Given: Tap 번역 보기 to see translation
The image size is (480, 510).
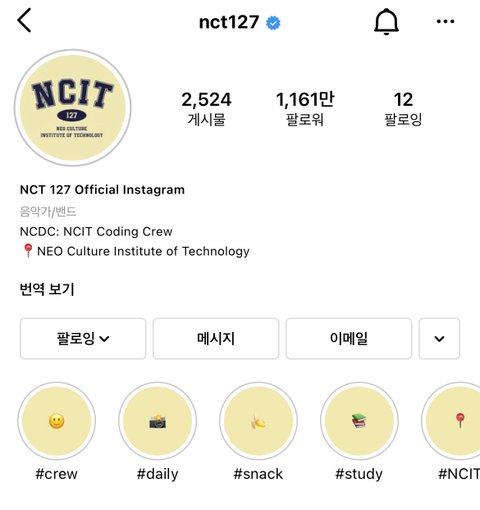Looking at the screenshot, I should click(47, 289).
